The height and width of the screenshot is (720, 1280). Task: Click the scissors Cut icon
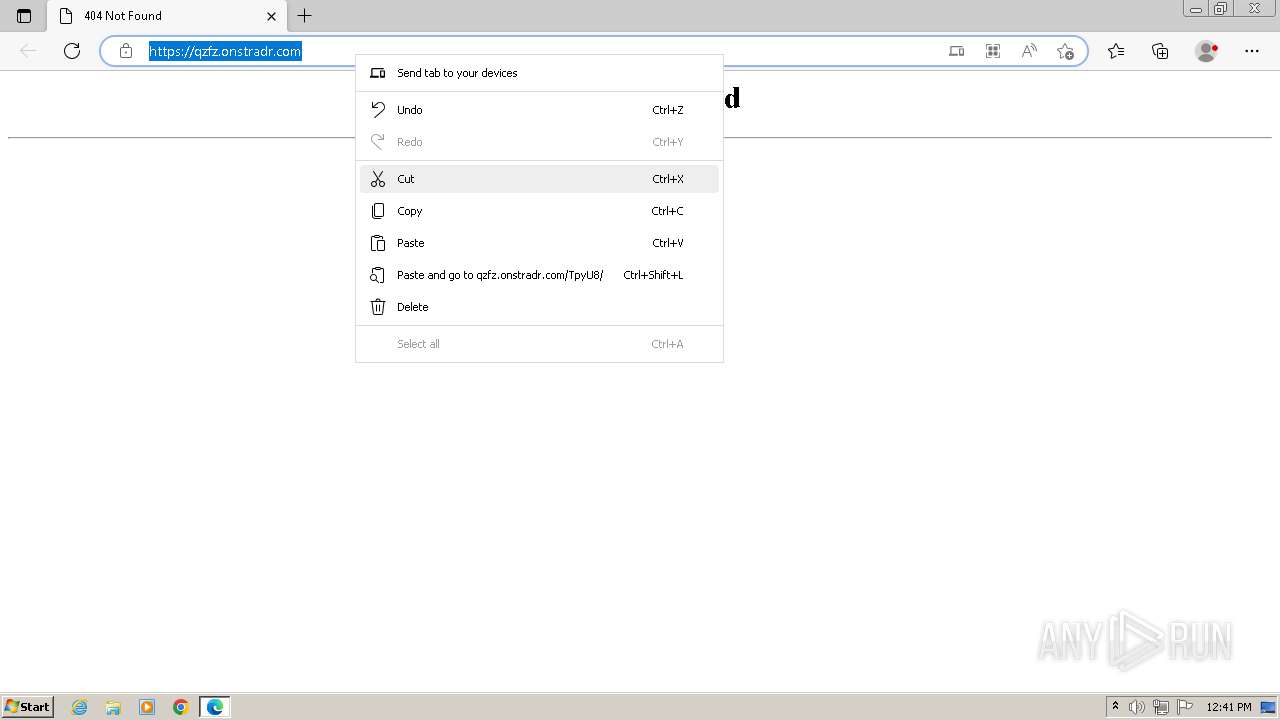[x=378, y=179]
